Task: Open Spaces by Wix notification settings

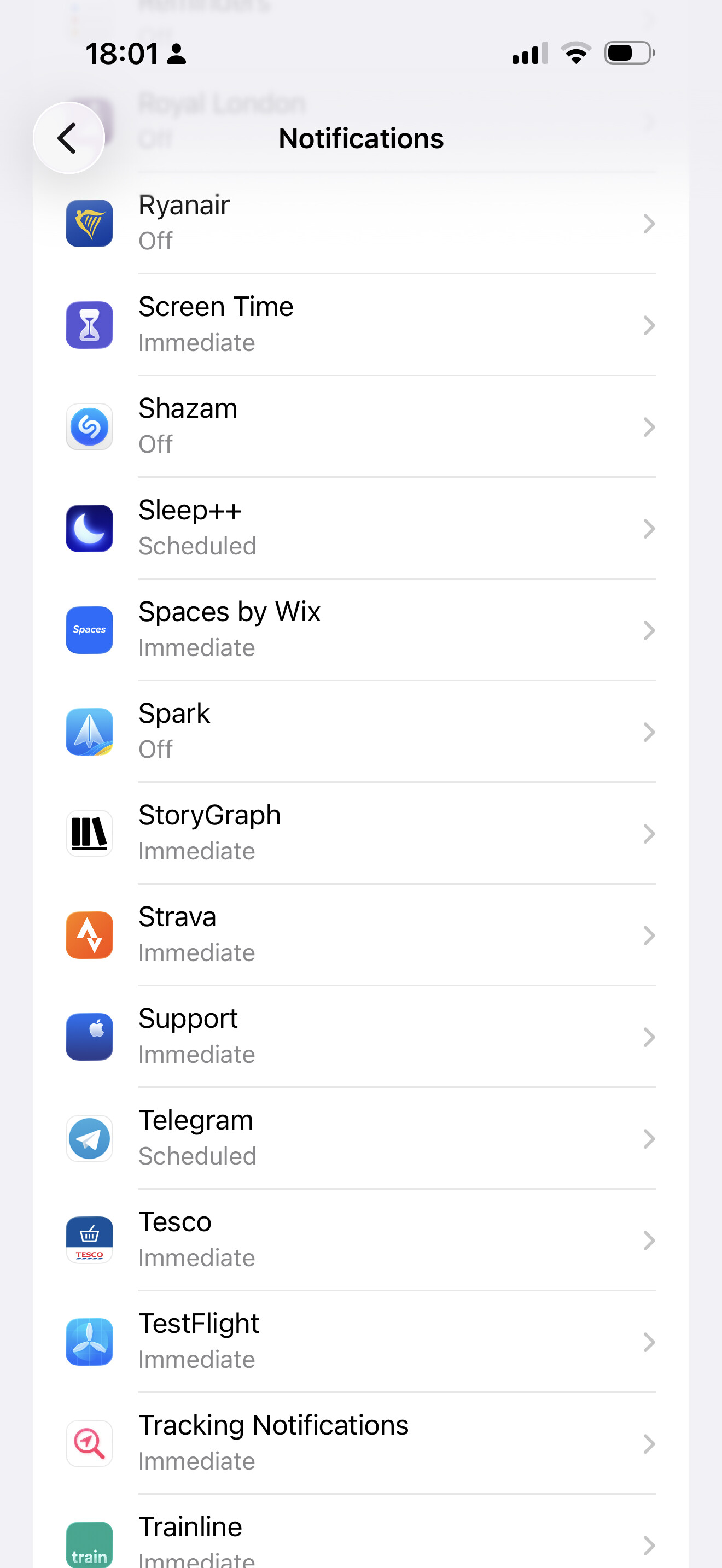Action: pos(365,630)
